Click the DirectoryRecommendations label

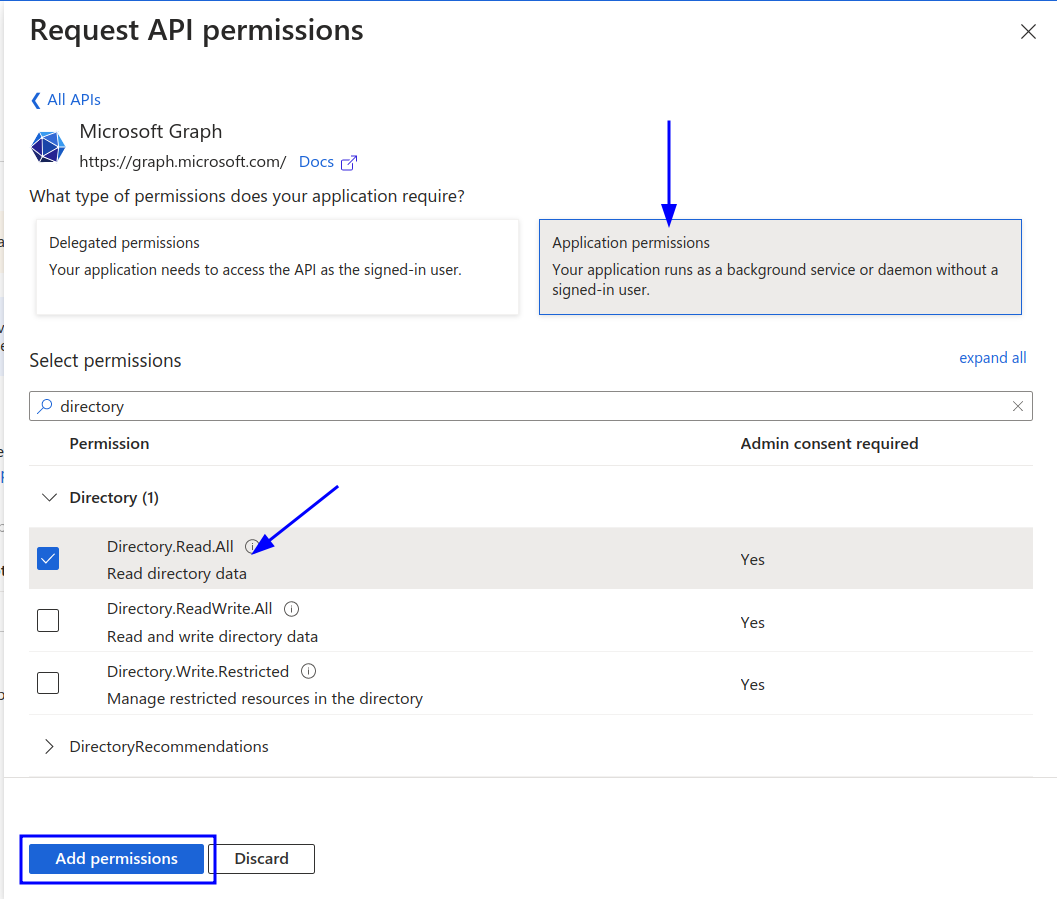[x=169, y=747]
